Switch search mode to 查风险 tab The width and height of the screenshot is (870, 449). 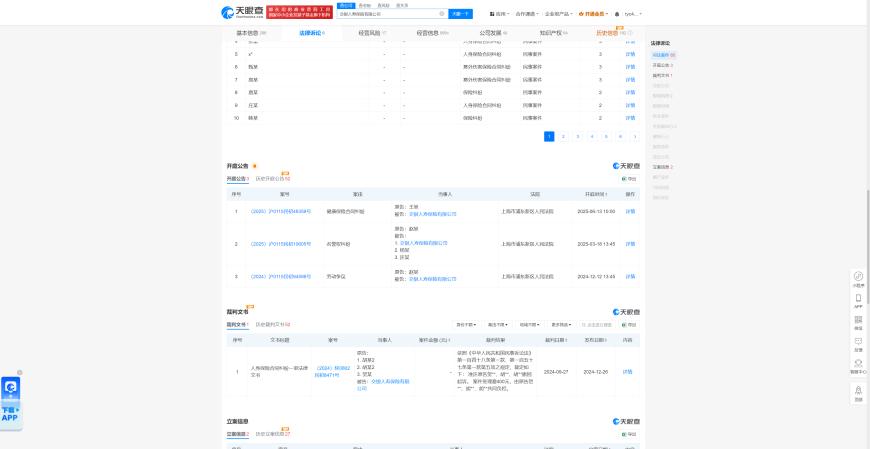click(383, 6)
